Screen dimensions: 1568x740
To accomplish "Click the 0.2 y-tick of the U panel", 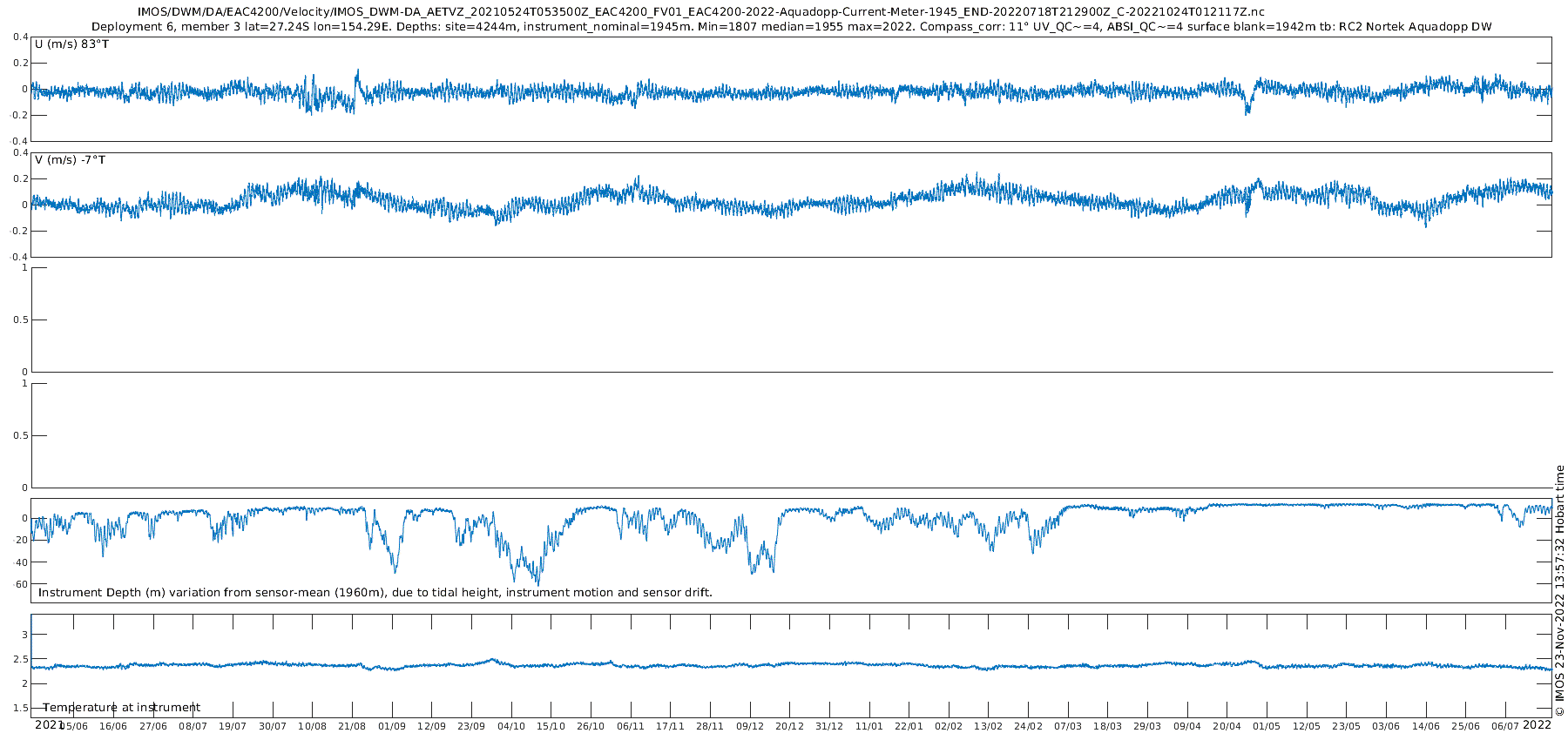I will 20,63.
